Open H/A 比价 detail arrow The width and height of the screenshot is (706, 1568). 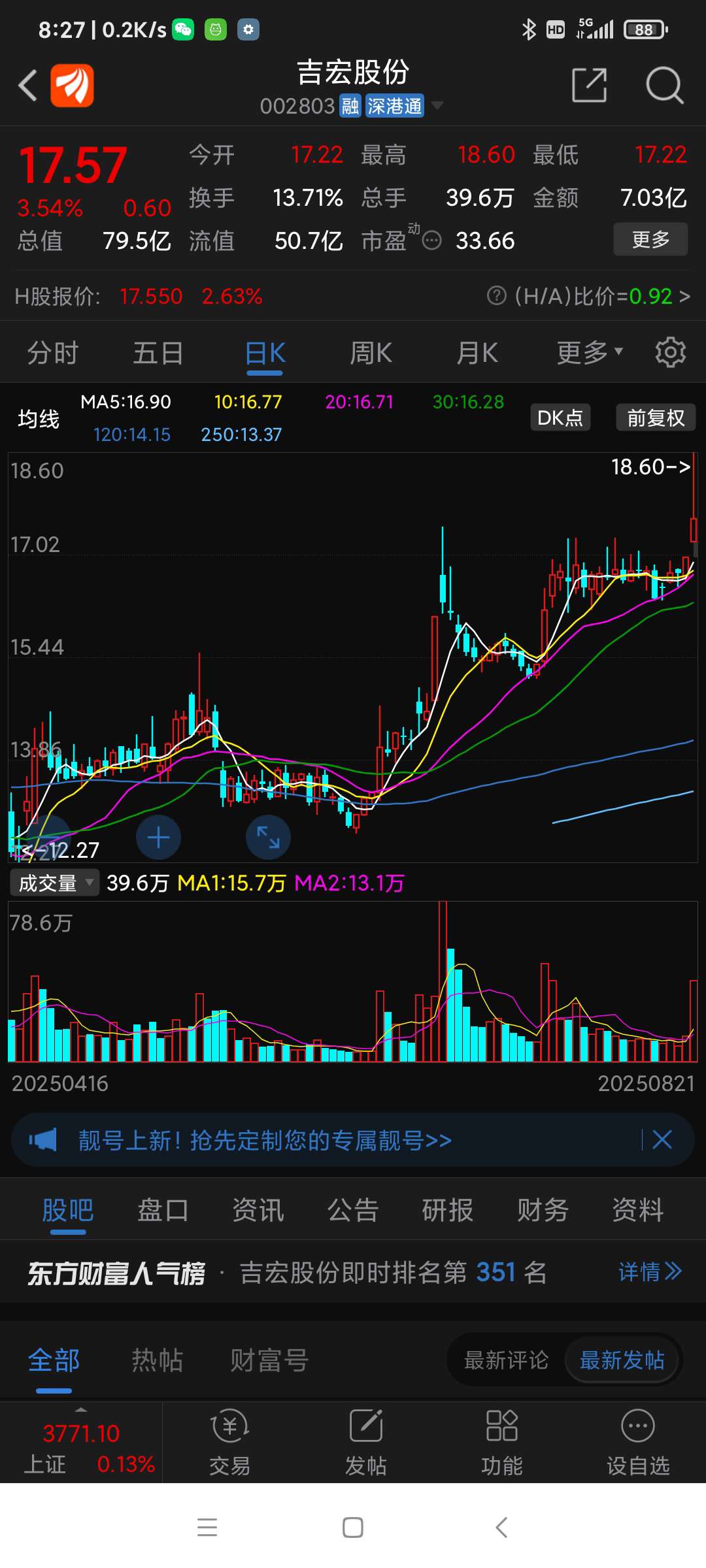tap(684, 297)
